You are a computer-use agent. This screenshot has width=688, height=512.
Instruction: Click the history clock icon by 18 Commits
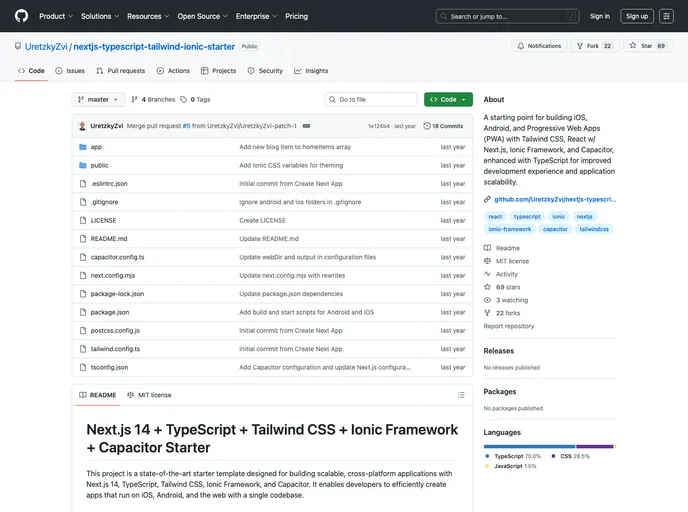(426, 126)
